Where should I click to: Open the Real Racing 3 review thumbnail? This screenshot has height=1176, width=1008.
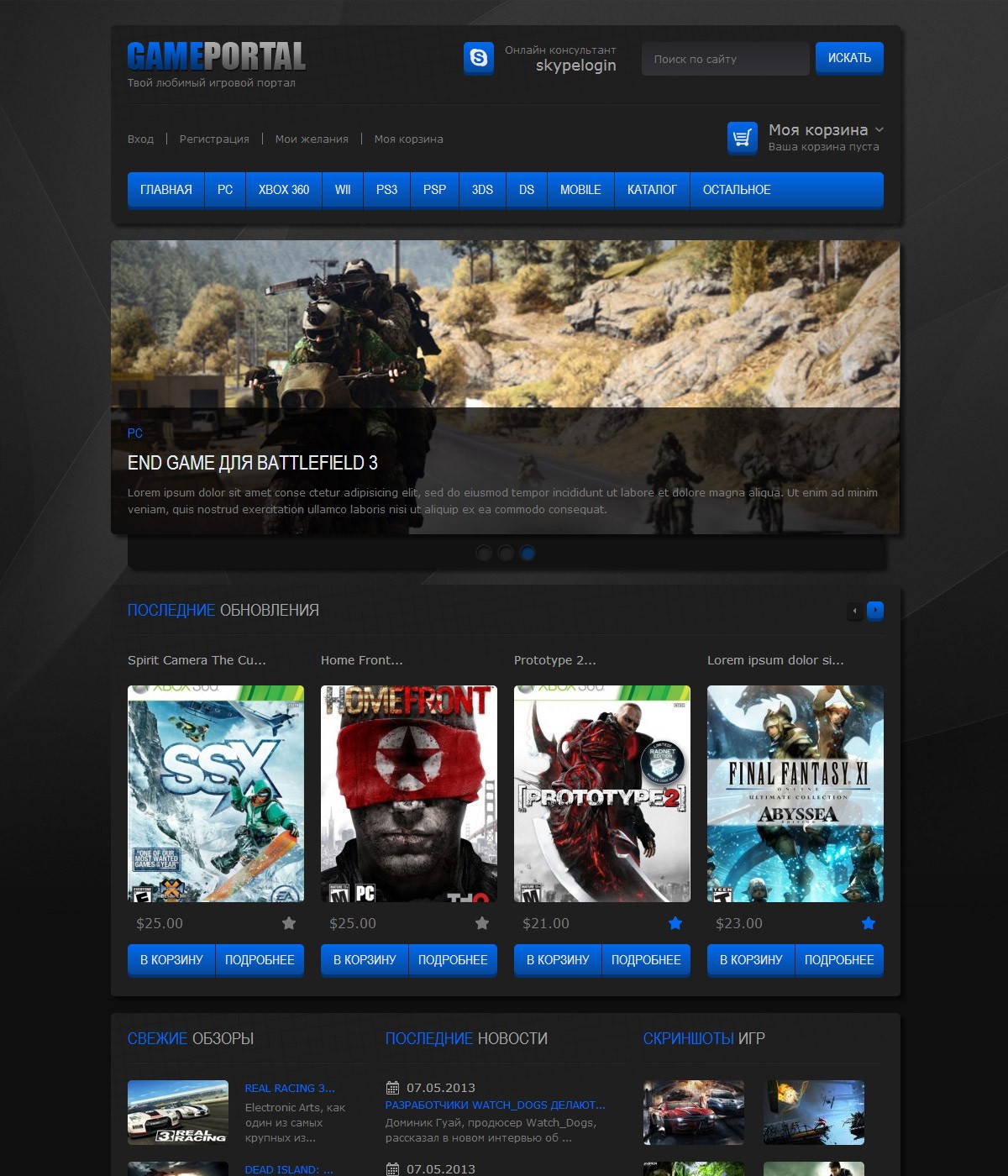coord(178,1112)
